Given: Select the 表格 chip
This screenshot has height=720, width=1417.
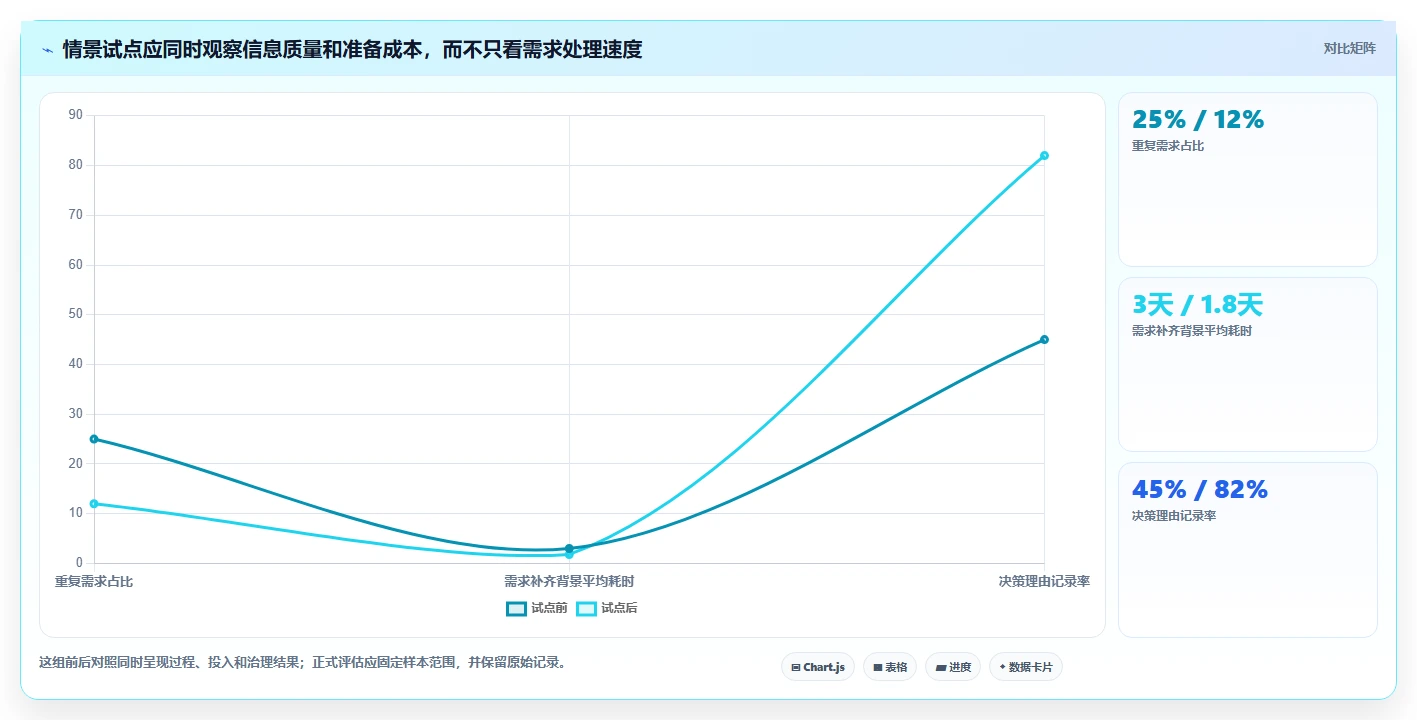Looking at the screenshot, I should tap(889, 667).
